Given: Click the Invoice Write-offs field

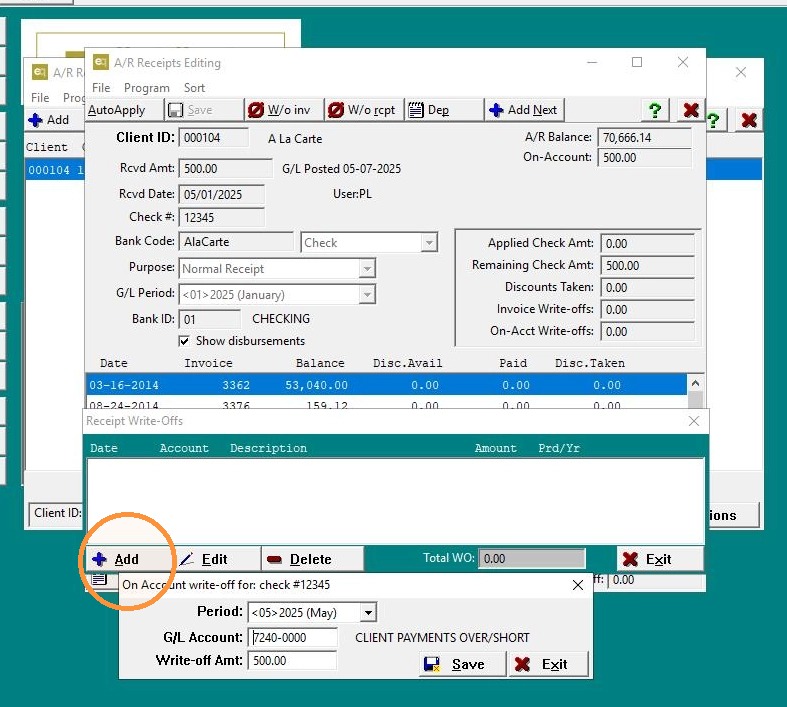Looking at the screenshot, I should coord(647,310).
